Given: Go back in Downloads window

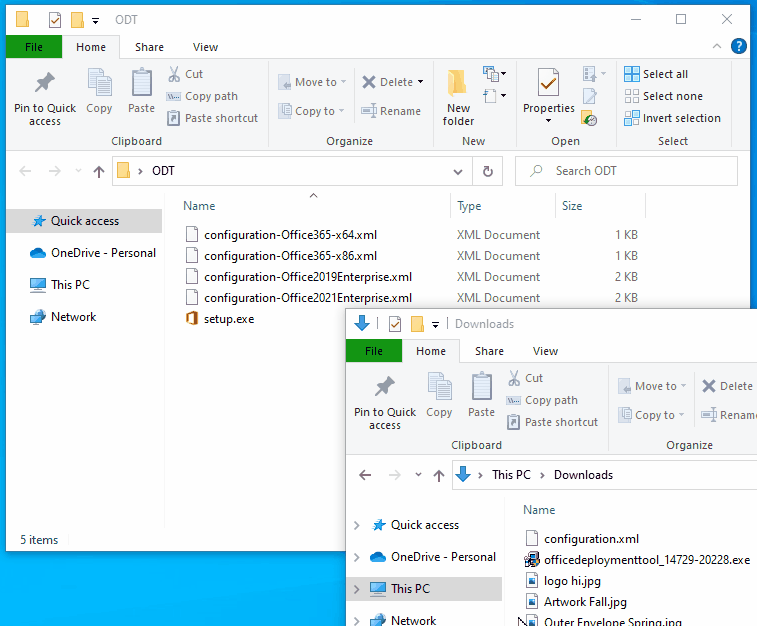Looking at the screenshot, I should [x=365, y=475].
